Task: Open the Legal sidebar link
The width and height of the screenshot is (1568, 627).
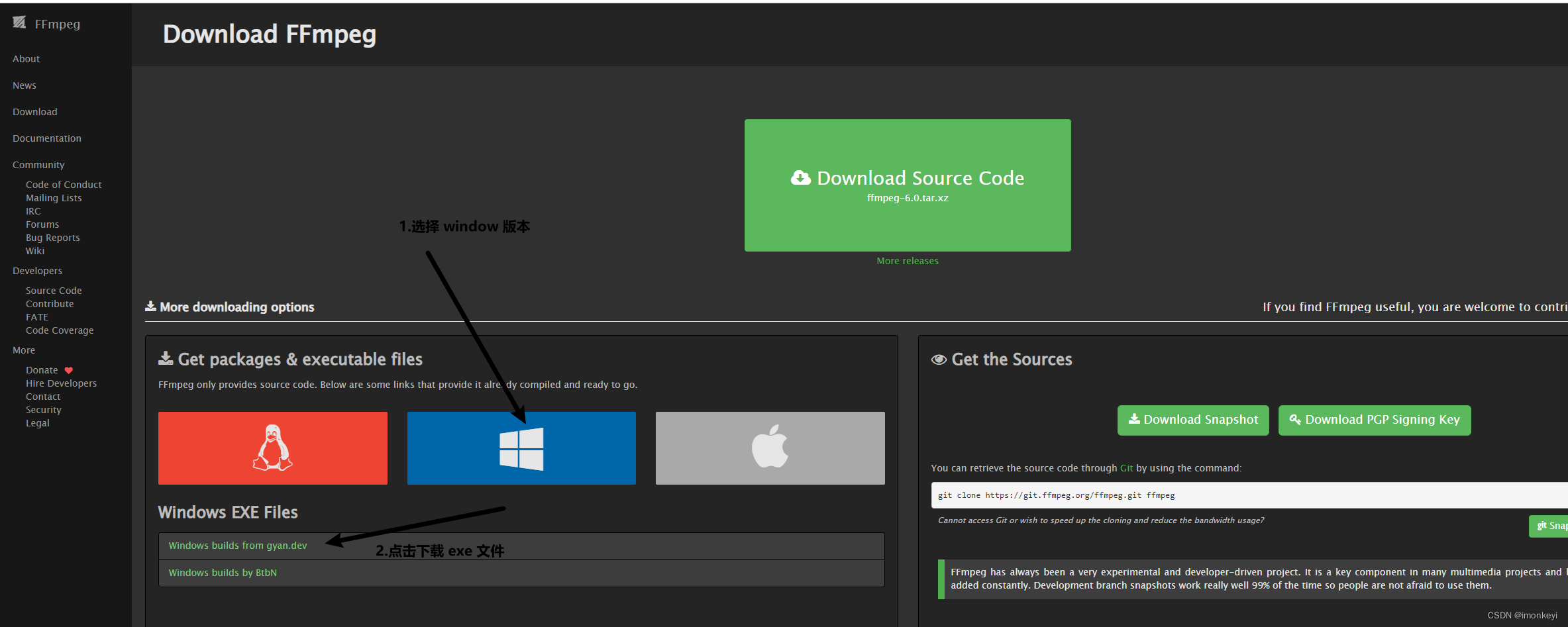Action: pos(38,423)
